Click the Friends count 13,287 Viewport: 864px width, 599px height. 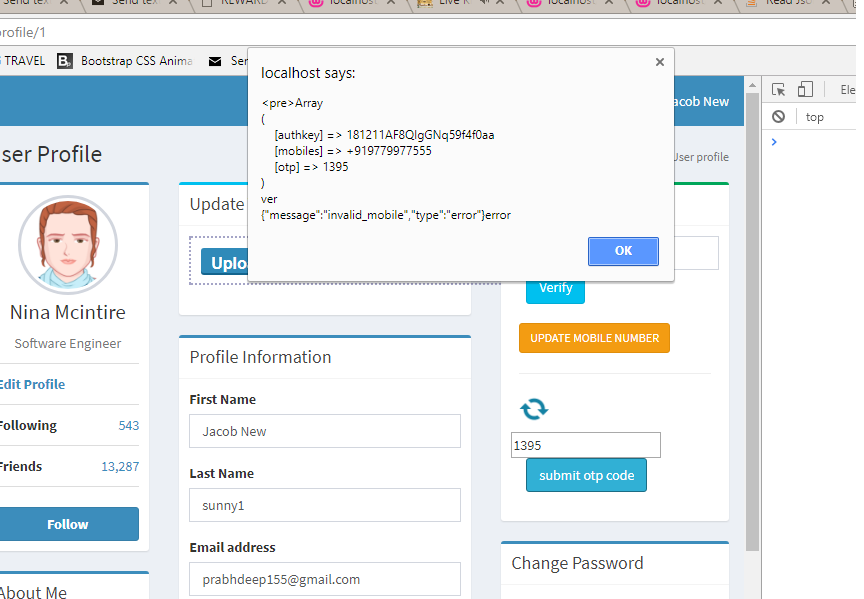click(x=120, y=467)
